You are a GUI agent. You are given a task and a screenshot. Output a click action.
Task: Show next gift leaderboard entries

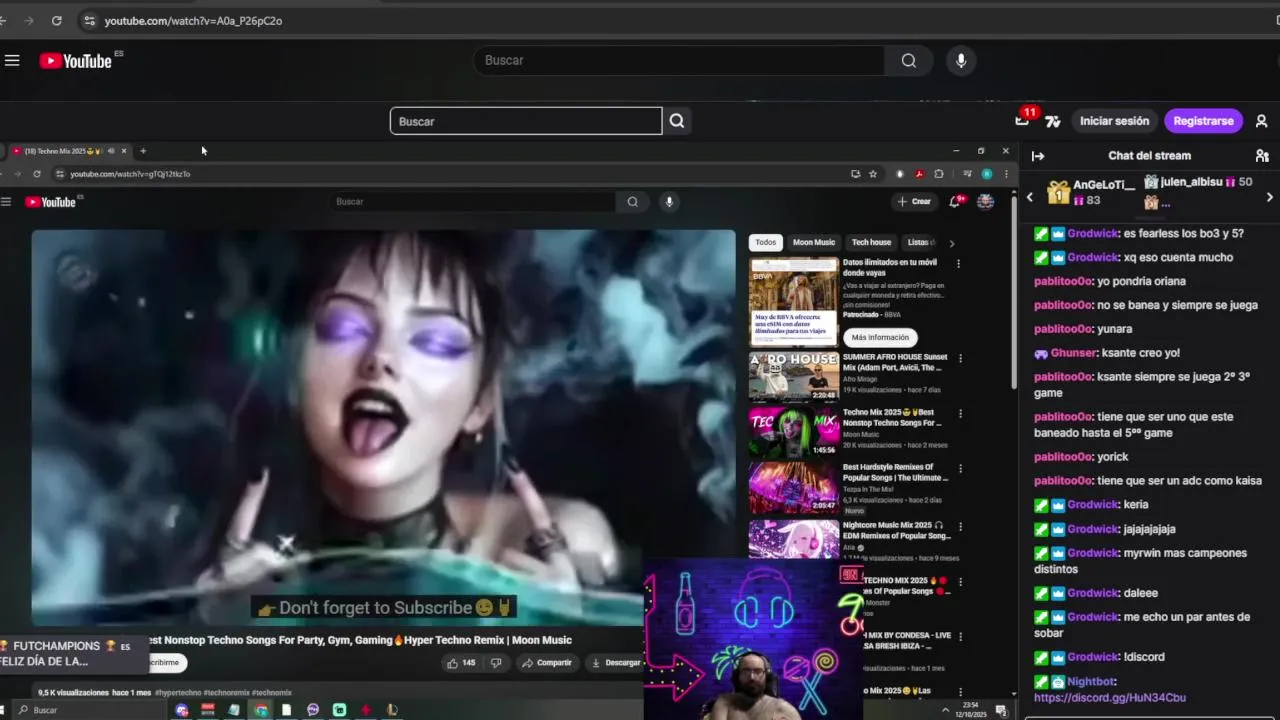[1270, 197]
